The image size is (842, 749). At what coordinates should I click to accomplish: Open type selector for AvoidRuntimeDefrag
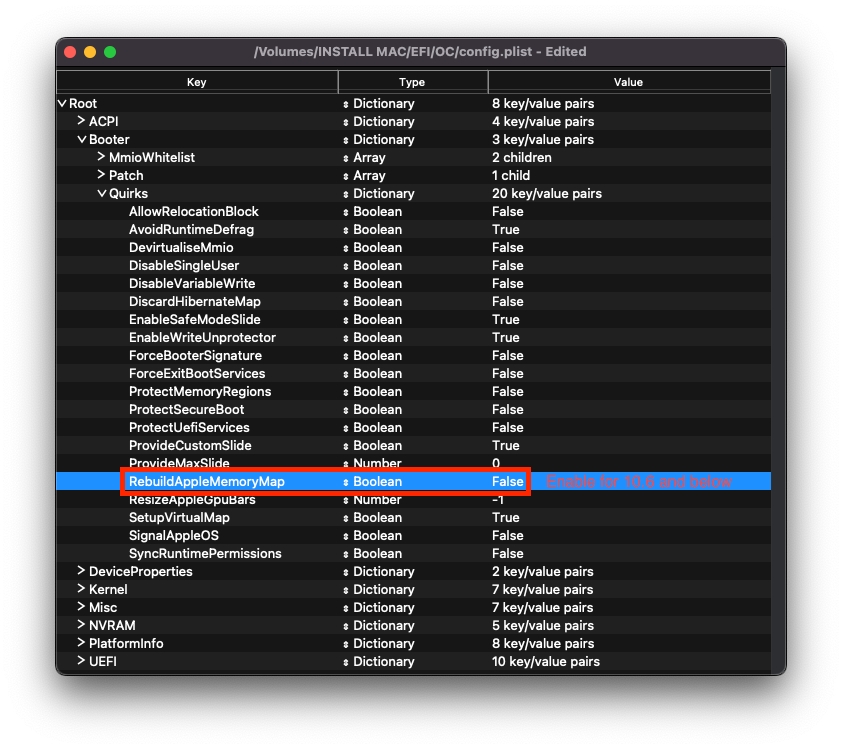(x=346, y=230)
